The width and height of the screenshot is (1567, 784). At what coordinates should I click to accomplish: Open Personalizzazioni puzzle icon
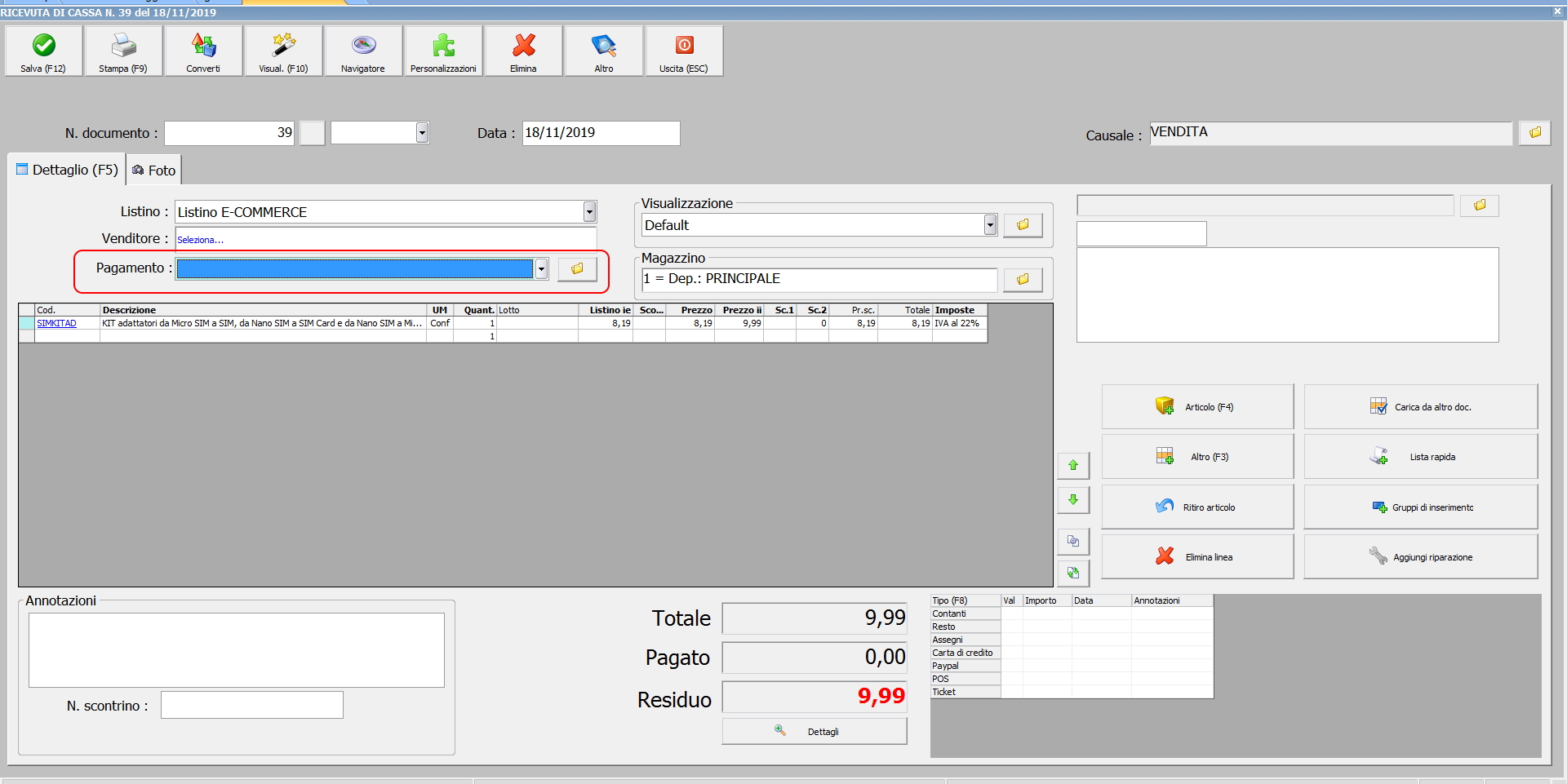click(443, 51)
